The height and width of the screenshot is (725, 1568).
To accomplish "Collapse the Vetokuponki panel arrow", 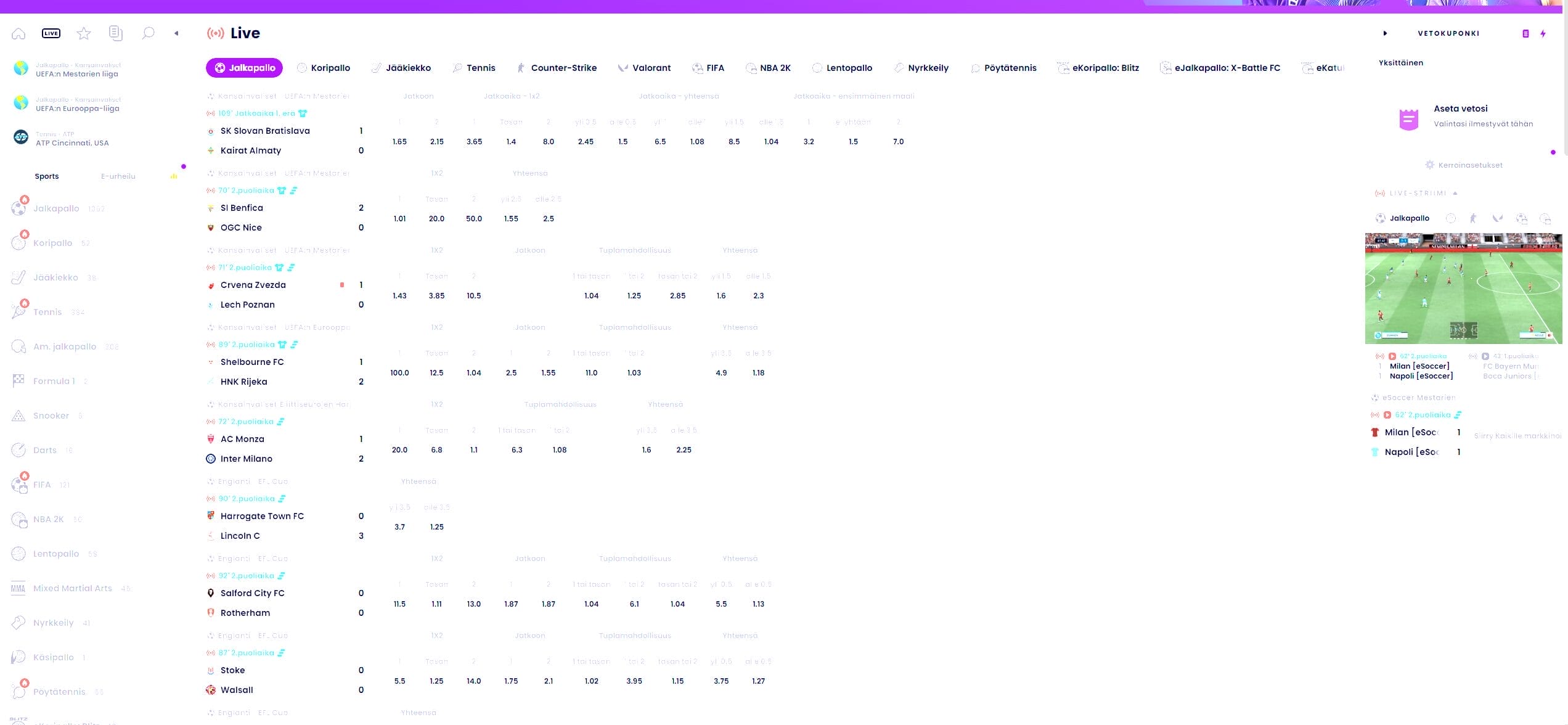I will [1385, 33].
